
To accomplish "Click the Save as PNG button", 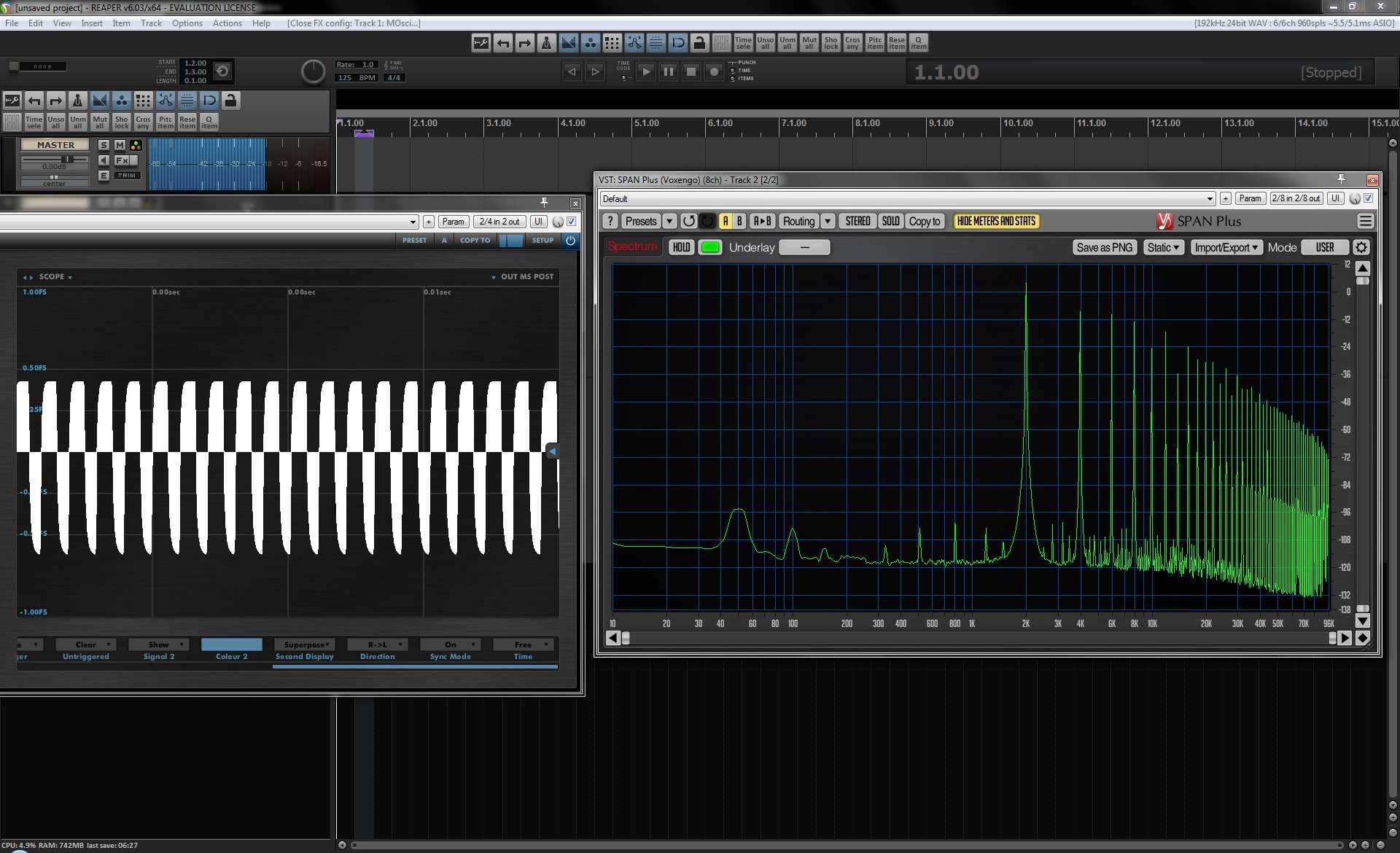I will pos(1104,247).
